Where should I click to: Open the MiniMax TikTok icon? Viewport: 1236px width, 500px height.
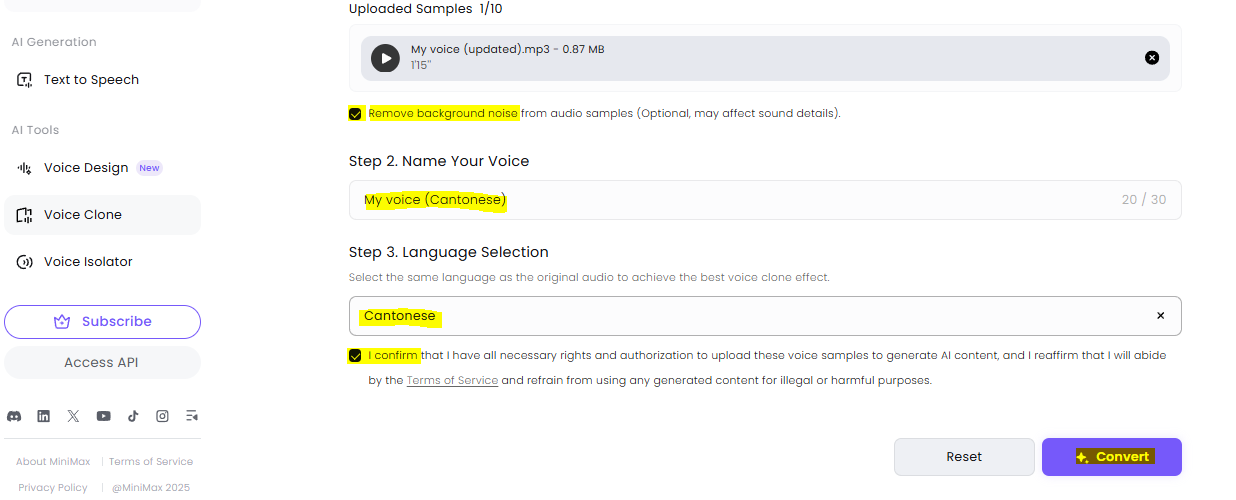point(132,416)
